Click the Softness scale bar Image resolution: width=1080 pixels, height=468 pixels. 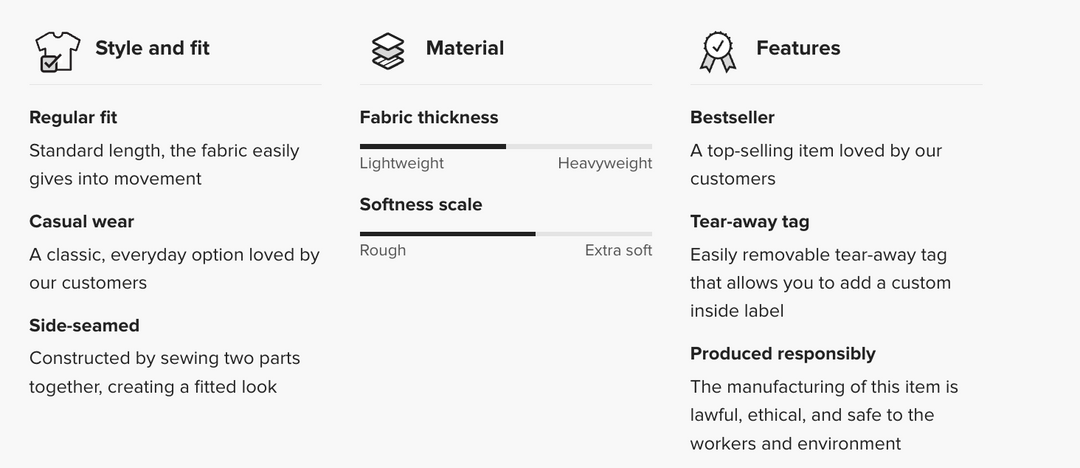pyautogui.click(x=505, y=233)
